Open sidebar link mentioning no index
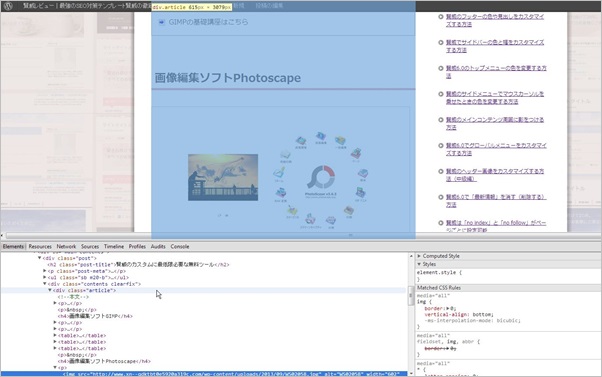602x377 pixels. pyautogui.click(x=496, y=226)
